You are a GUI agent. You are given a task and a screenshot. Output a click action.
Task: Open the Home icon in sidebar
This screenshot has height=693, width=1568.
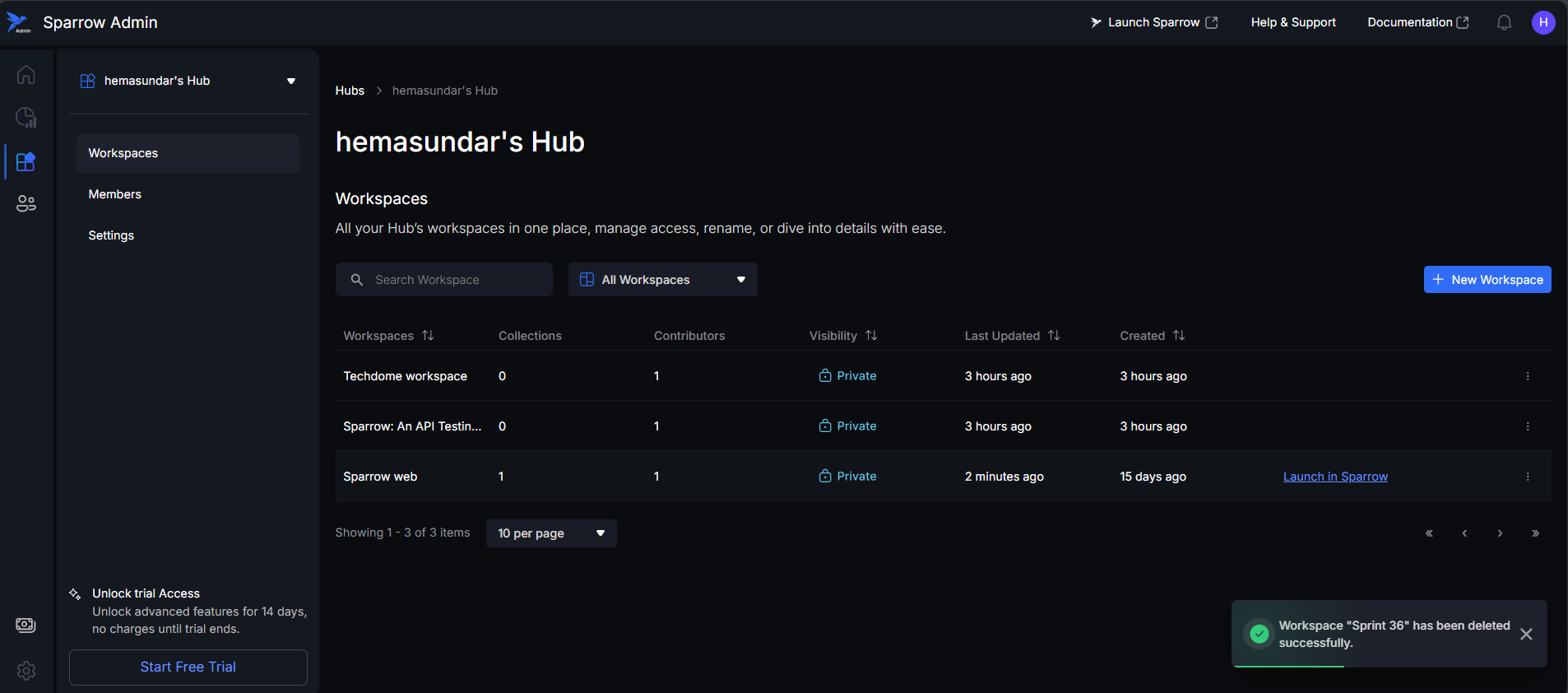pos(26,75)
